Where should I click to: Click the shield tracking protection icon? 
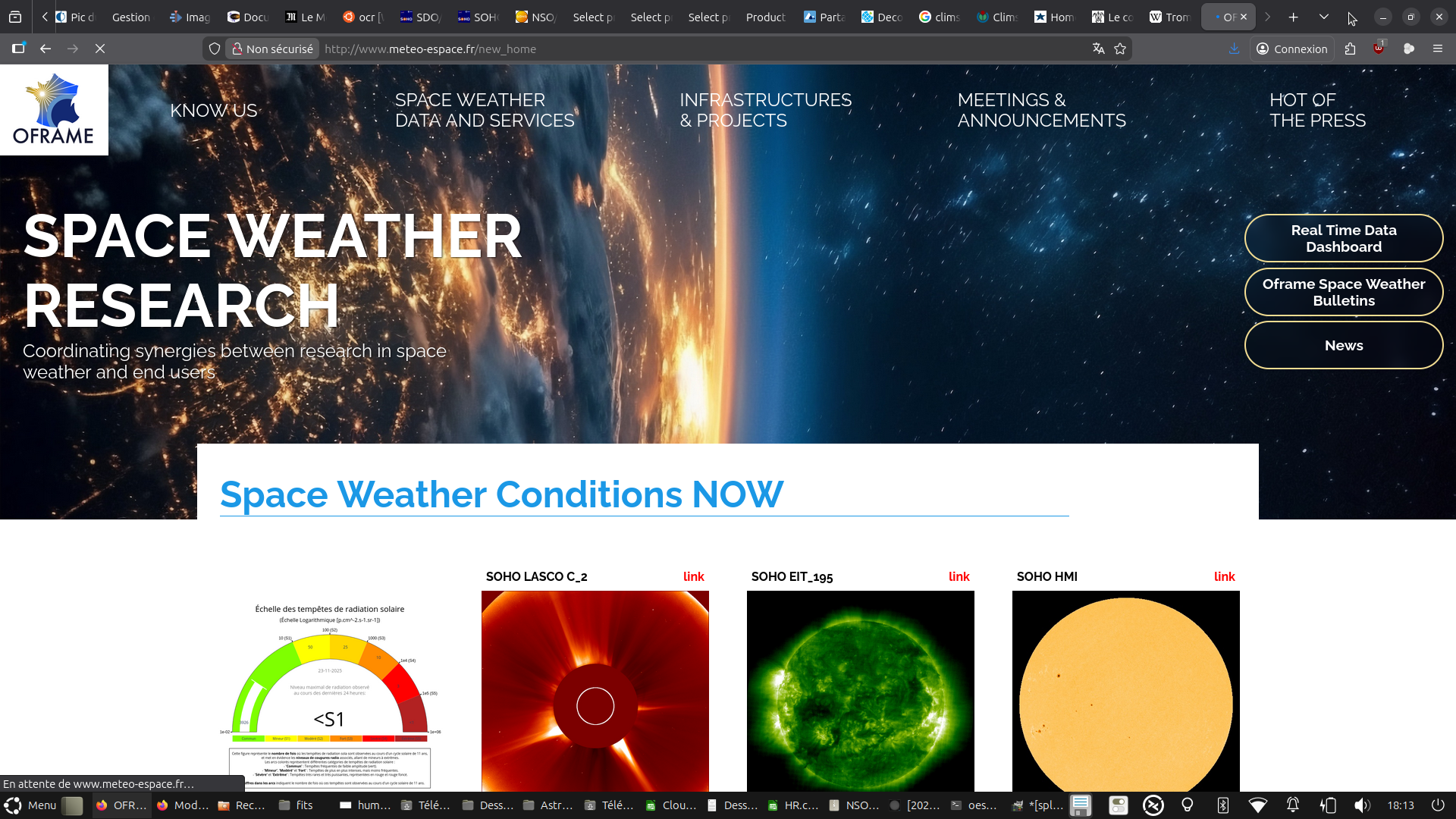(x=215, y=49)
